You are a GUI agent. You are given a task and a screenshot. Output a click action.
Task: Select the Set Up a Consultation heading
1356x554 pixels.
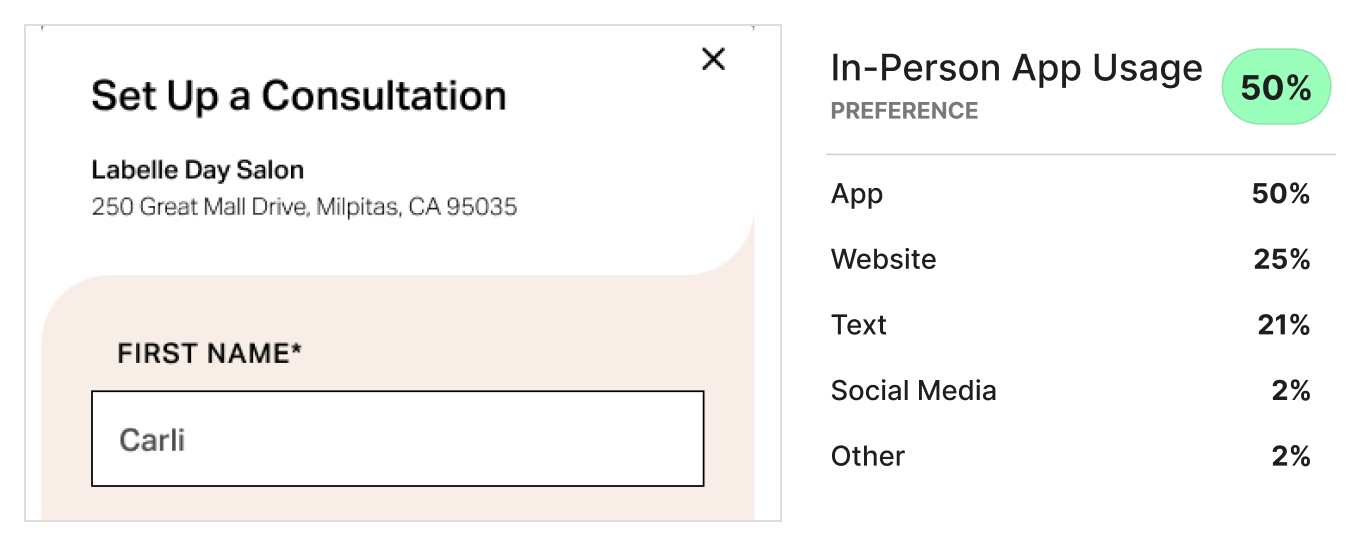tap(298, 96)
